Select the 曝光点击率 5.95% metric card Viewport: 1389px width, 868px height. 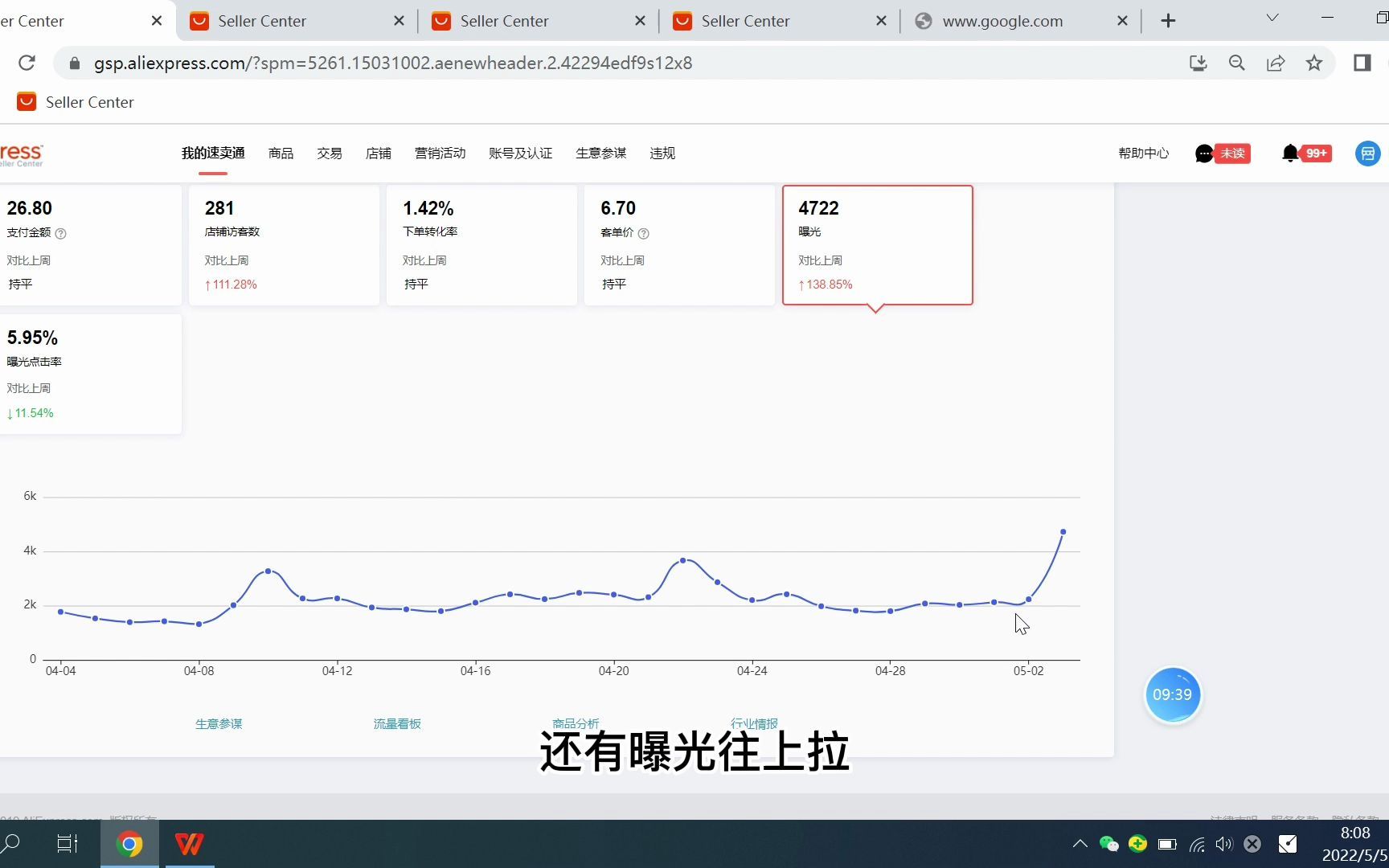[90, 374]
